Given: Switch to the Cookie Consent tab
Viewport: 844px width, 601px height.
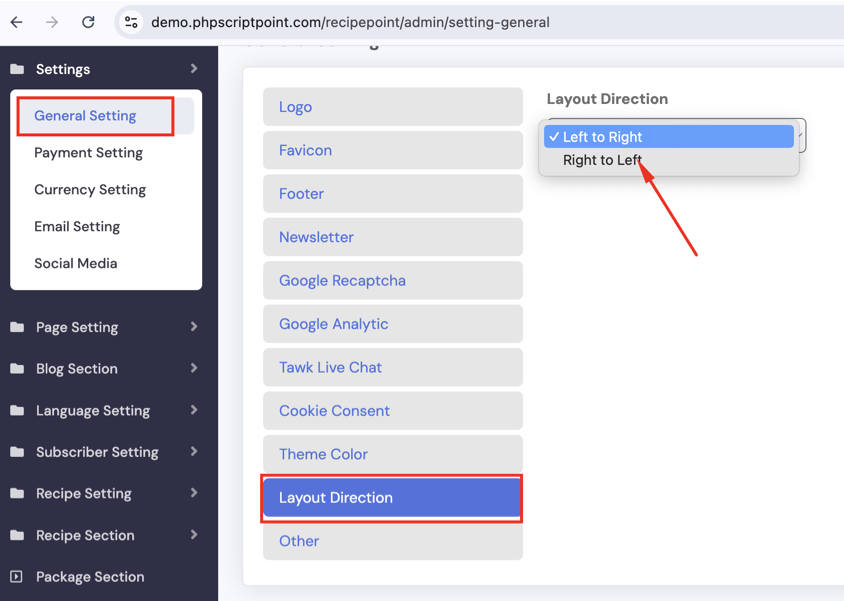Looking at the screenshot, I should click(x=393, y=411).
